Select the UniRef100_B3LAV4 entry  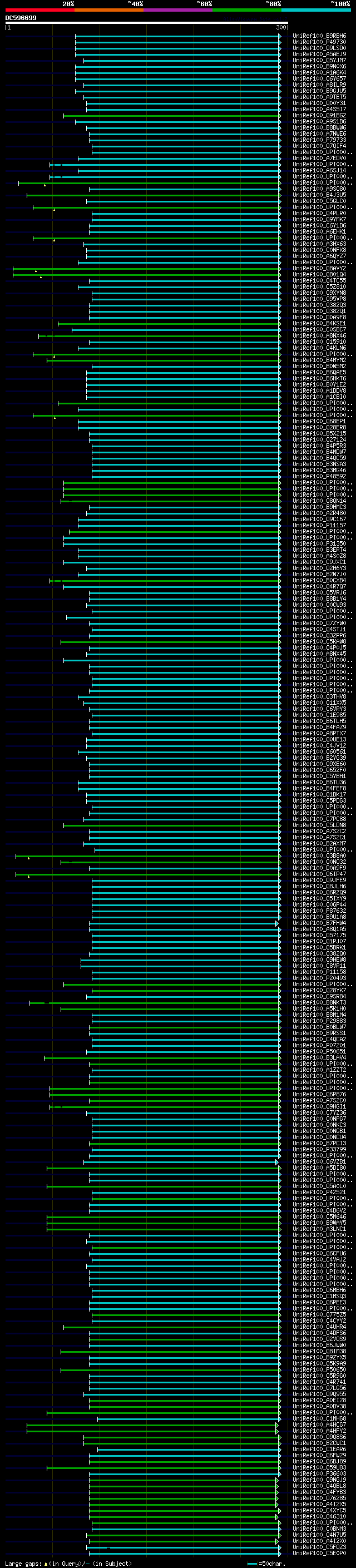click(319, 1058)
